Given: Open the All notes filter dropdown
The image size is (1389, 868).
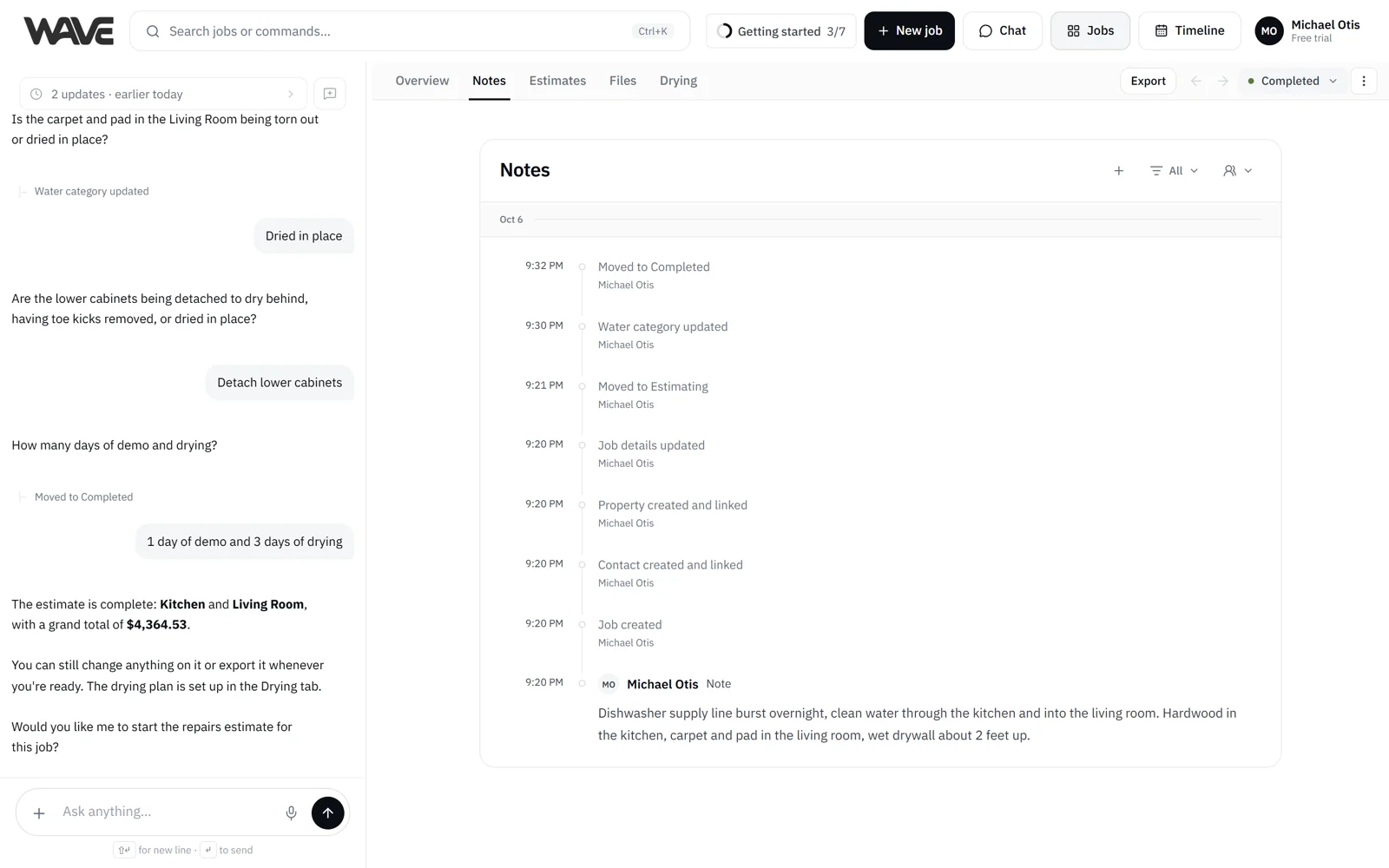Looking at the screenshot, I should coord(1174,171).
